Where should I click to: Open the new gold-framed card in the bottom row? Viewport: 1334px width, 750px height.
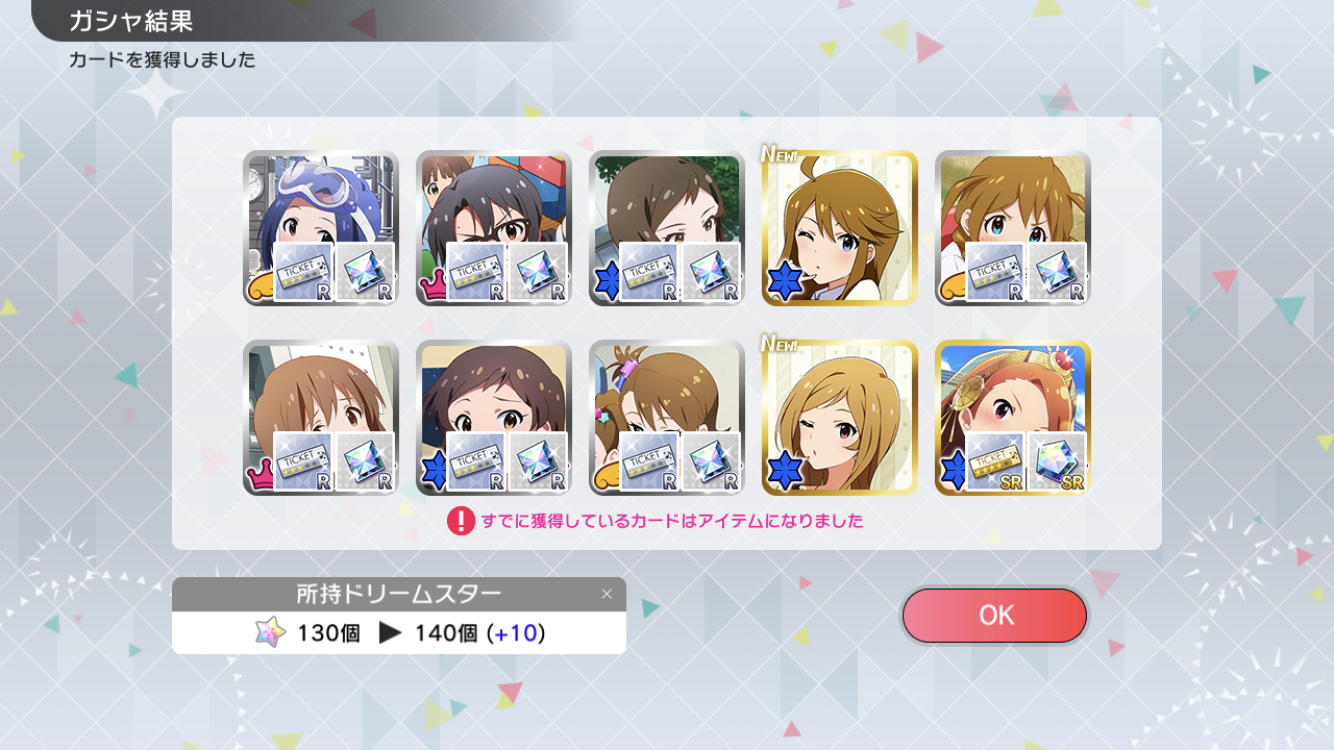[840, 418]
